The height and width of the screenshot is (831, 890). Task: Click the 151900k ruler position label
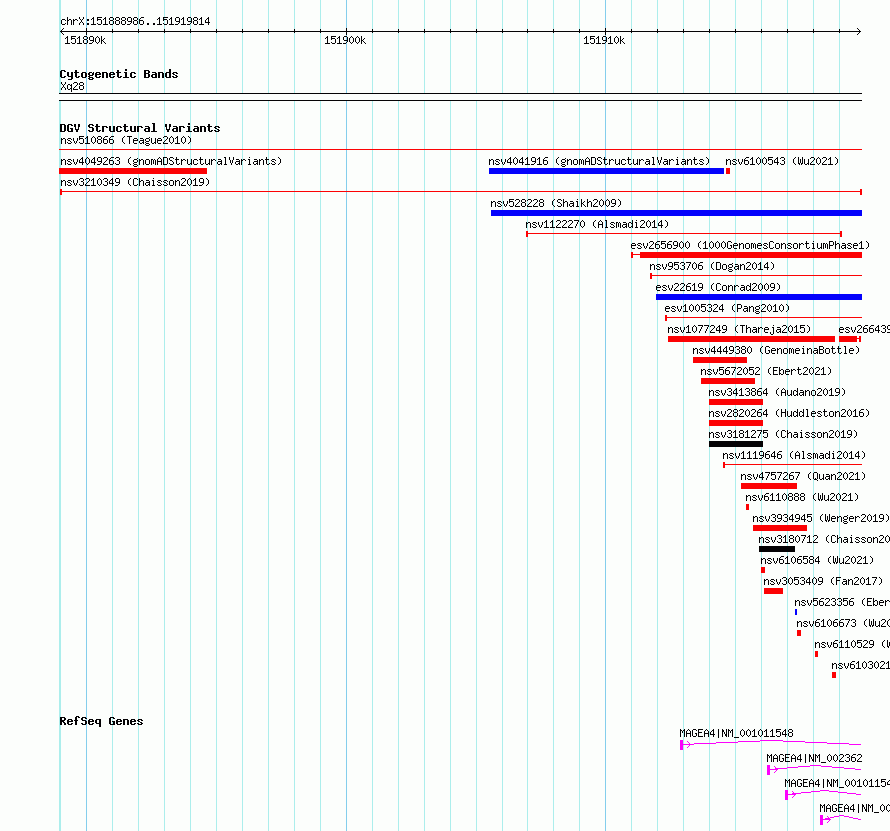tap(345, 40)
